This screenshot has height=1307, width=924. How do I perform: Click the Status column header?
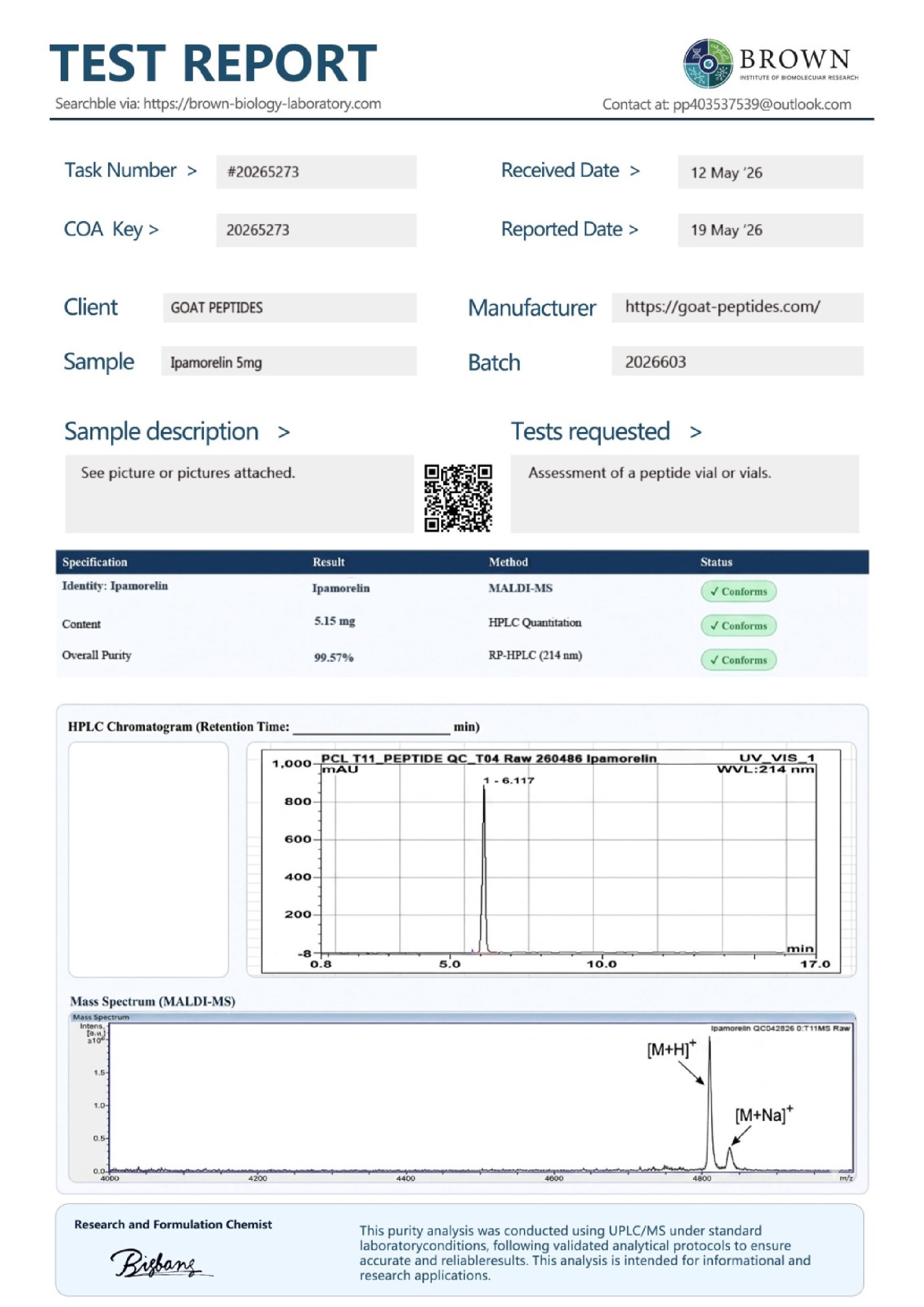(x=716, y=562)
